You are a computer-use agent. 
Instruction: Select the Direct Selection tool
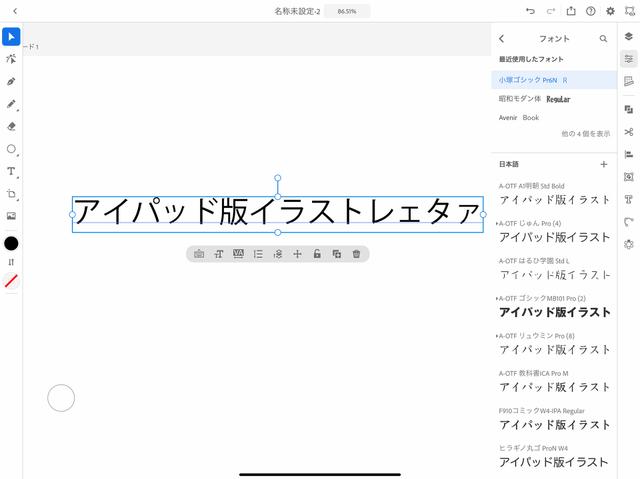point(11,59)
